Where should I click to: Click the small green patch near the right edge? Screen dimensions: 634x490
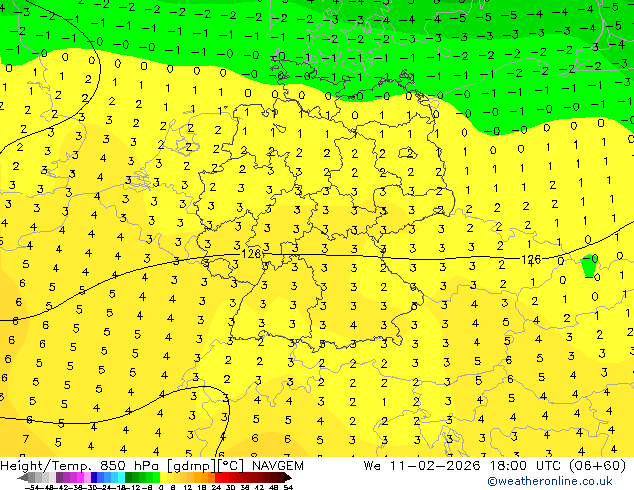click(x=589, y=267)
